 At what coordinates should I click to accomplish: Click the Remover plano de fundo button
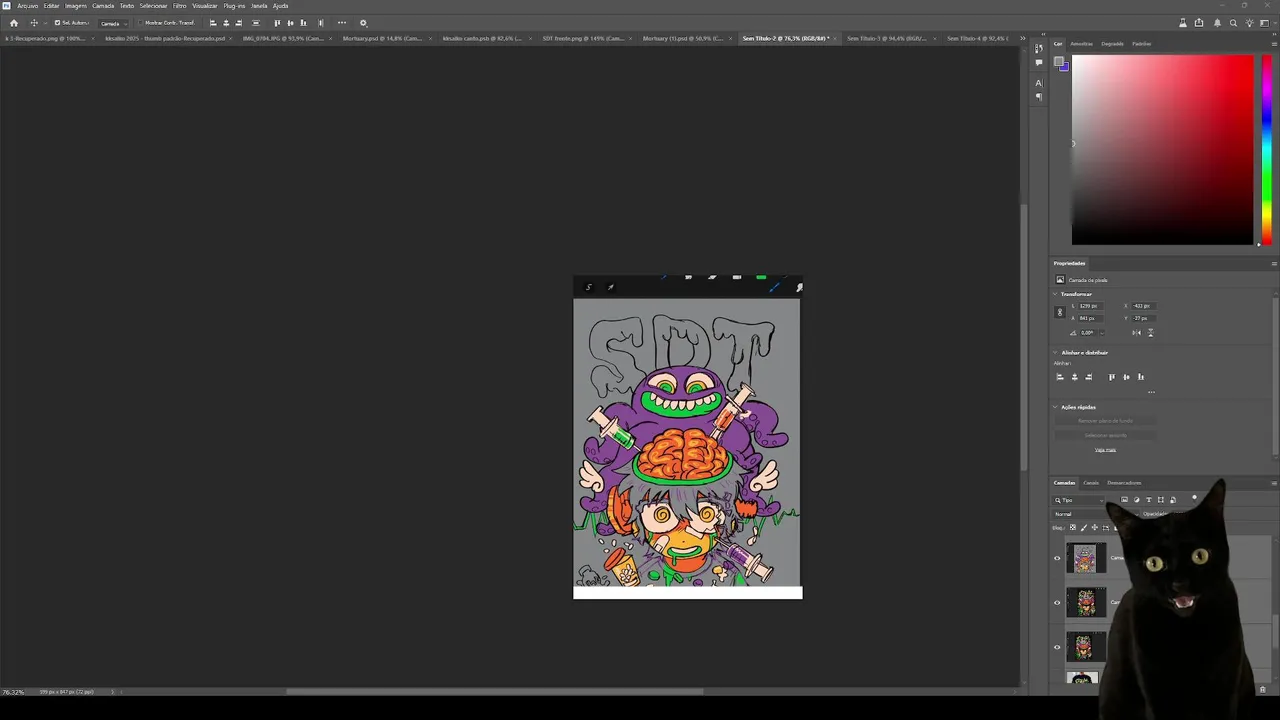pos(1105,421)
